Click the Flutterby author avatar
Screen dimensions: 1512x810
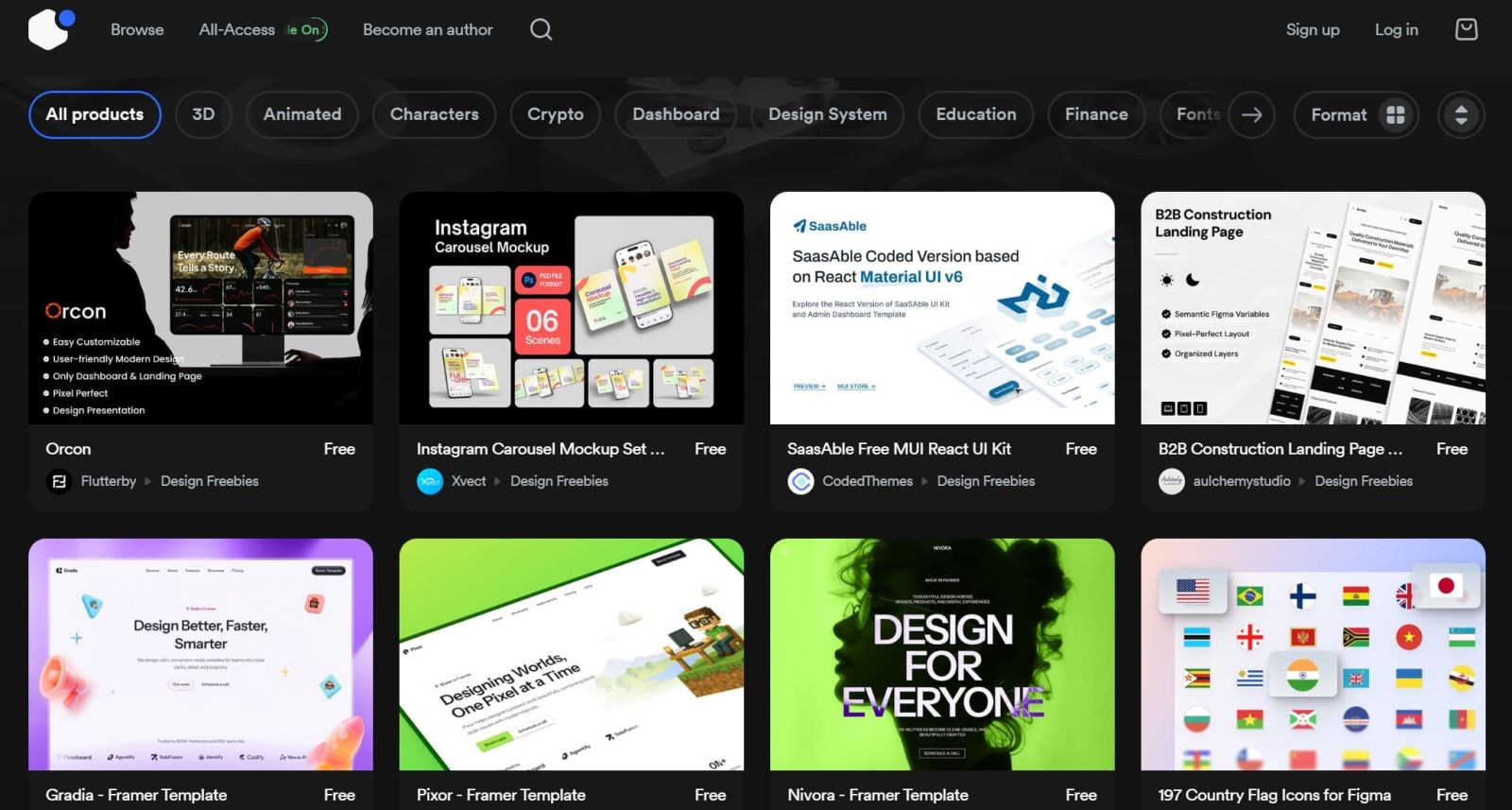pyautogui.click(x=59, y=481)
